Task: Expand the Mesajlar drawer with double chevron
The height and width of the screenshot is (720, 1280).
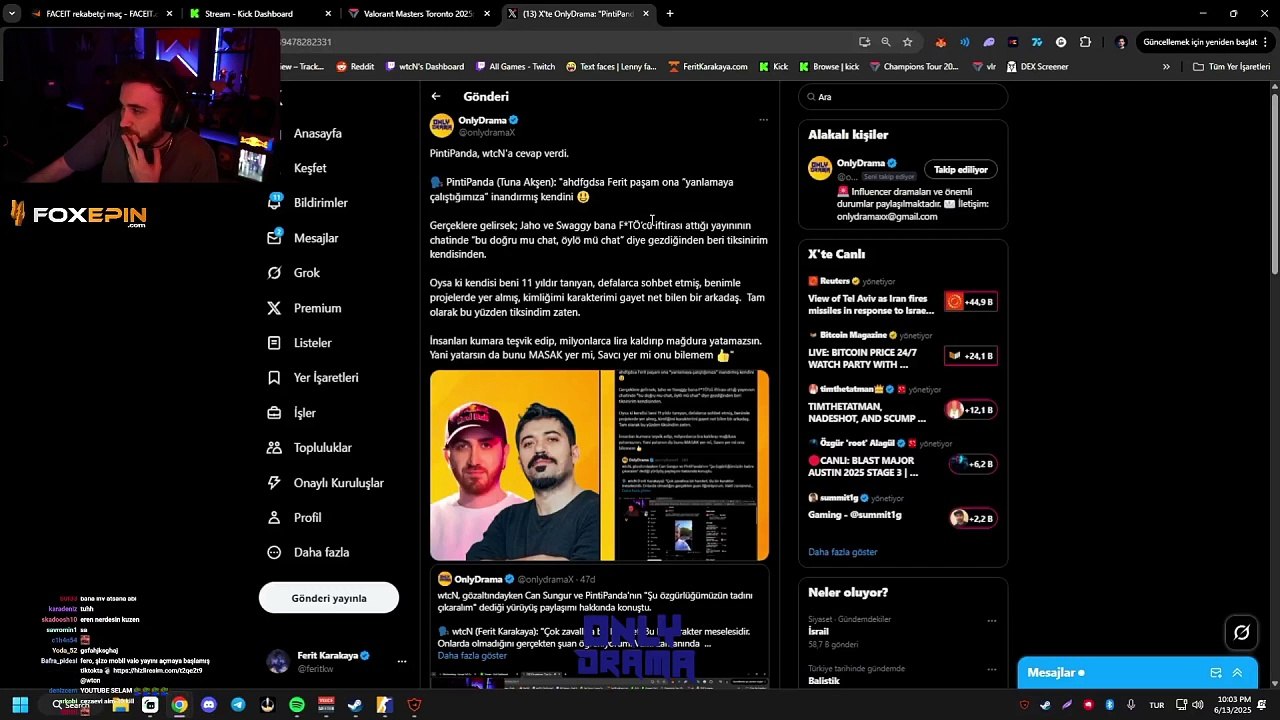Action: (x=1237, y=673)
